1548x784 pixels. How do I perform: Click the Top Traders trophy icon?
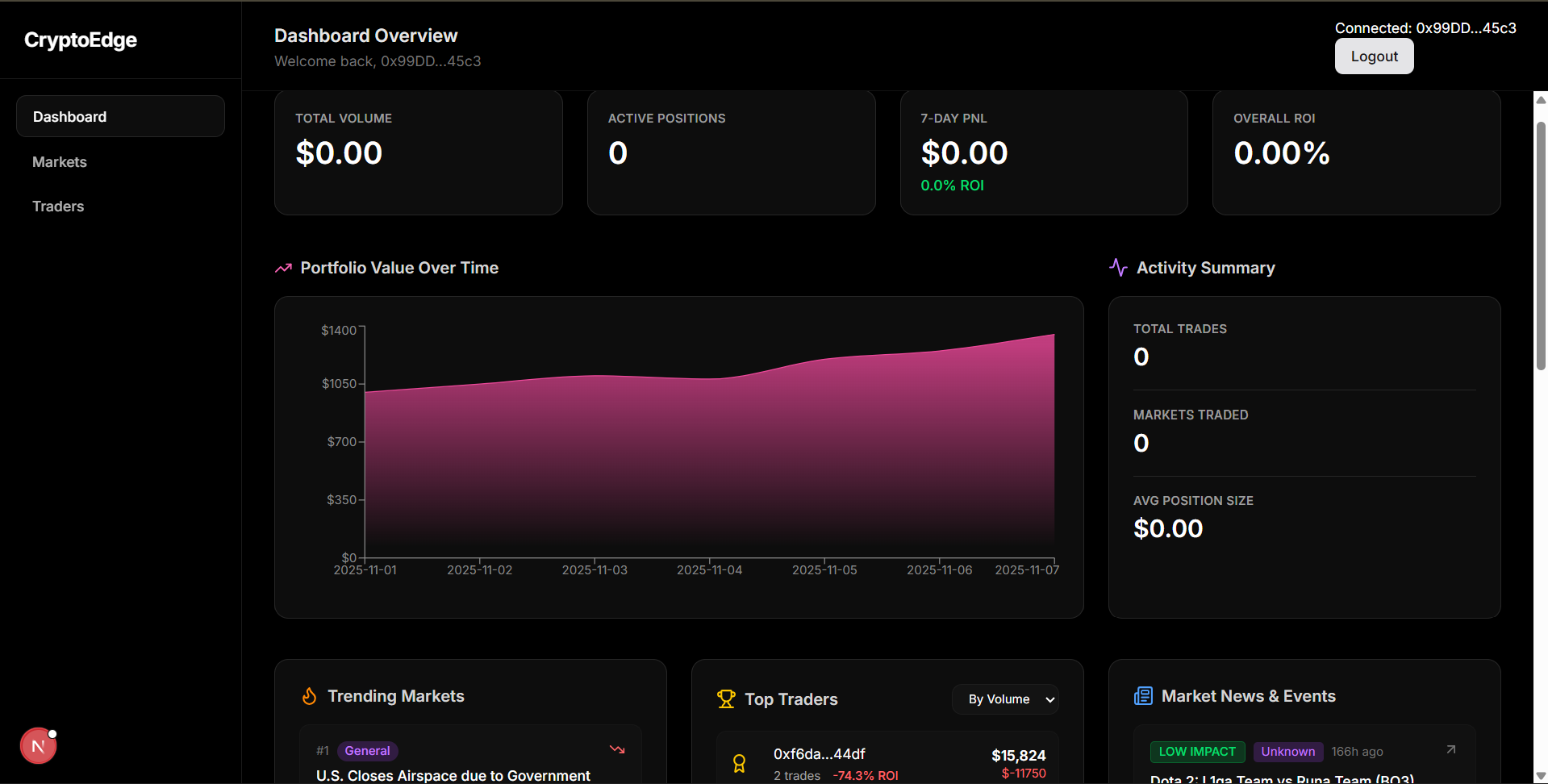[x=726, y=699]
